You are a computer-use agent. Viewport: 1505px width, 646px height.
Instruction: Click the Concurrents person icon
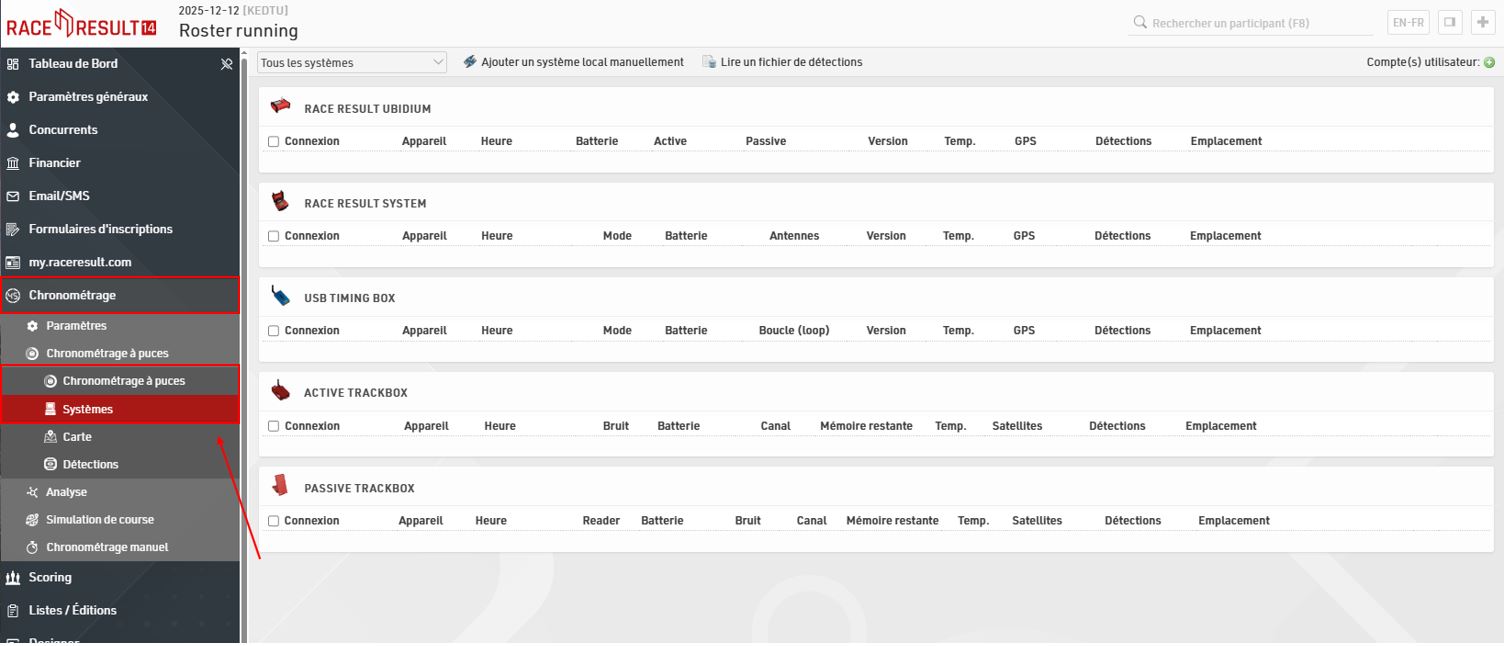(13, 130)
